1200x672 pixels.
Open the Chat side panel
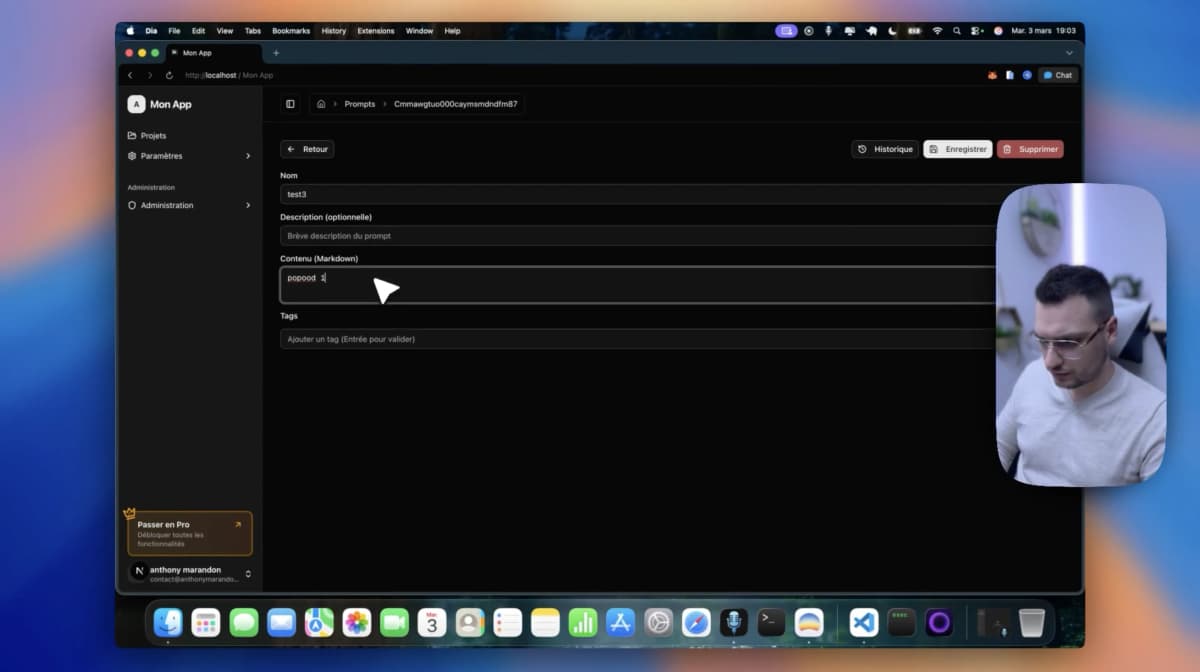(x=1058, y=75)
